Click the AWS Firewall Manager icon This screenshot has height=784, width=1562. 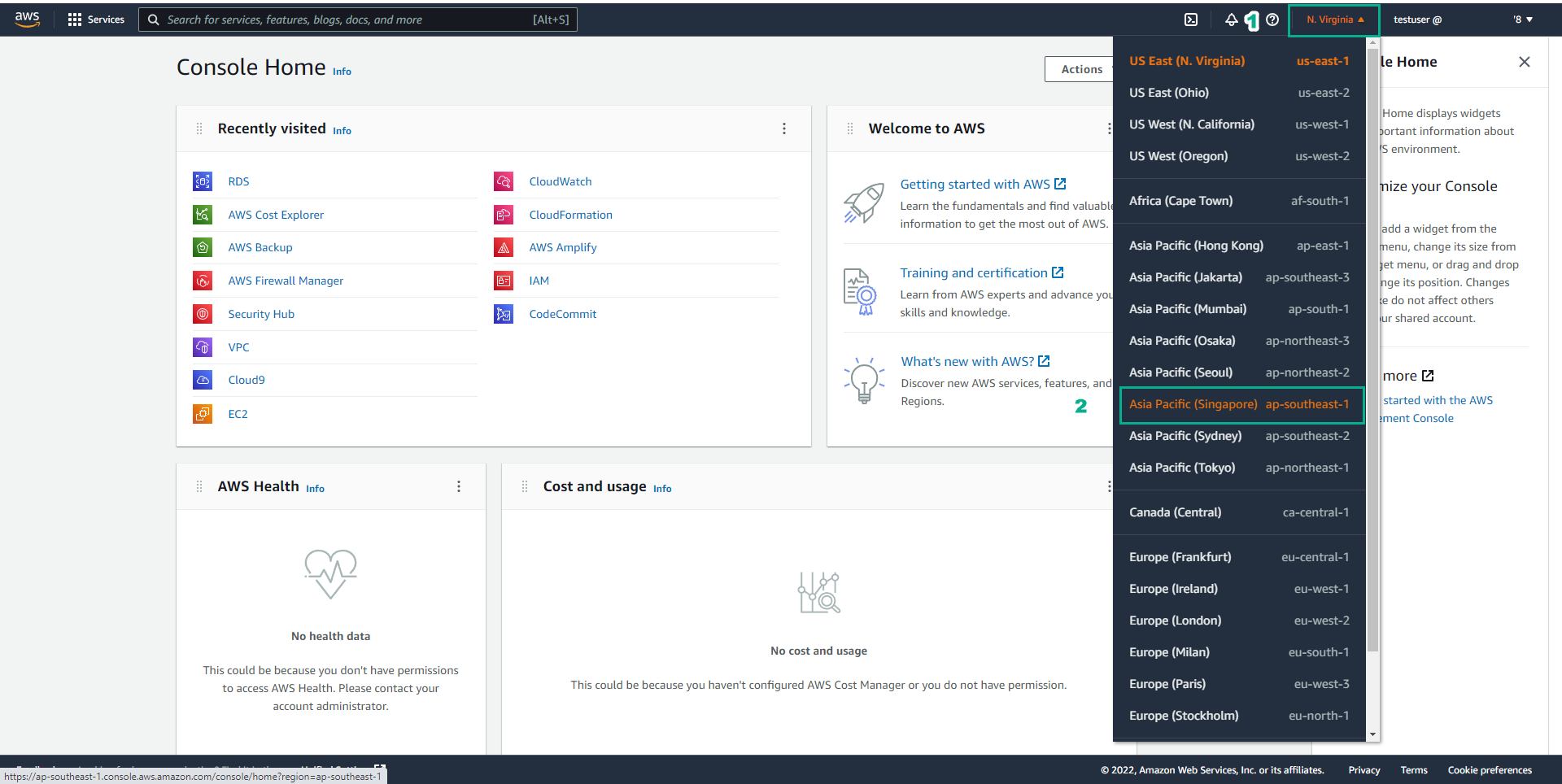203,281
